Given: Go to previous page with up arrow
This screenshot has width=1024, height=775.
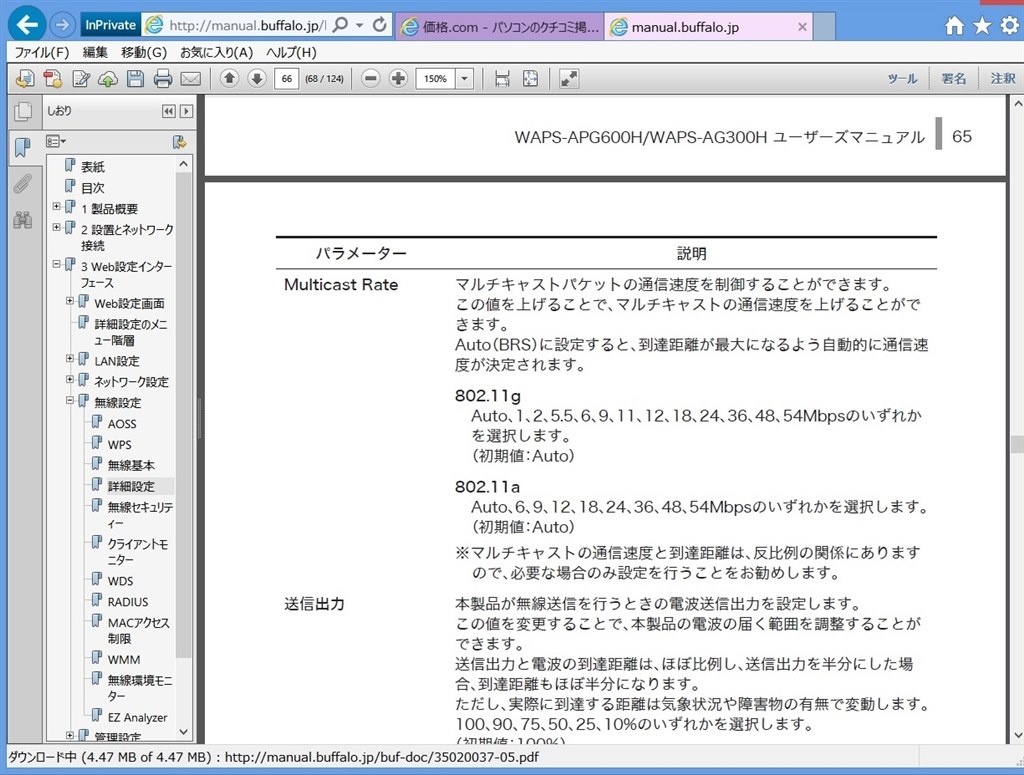Looking at the screenshot, I should pos(229,79).
